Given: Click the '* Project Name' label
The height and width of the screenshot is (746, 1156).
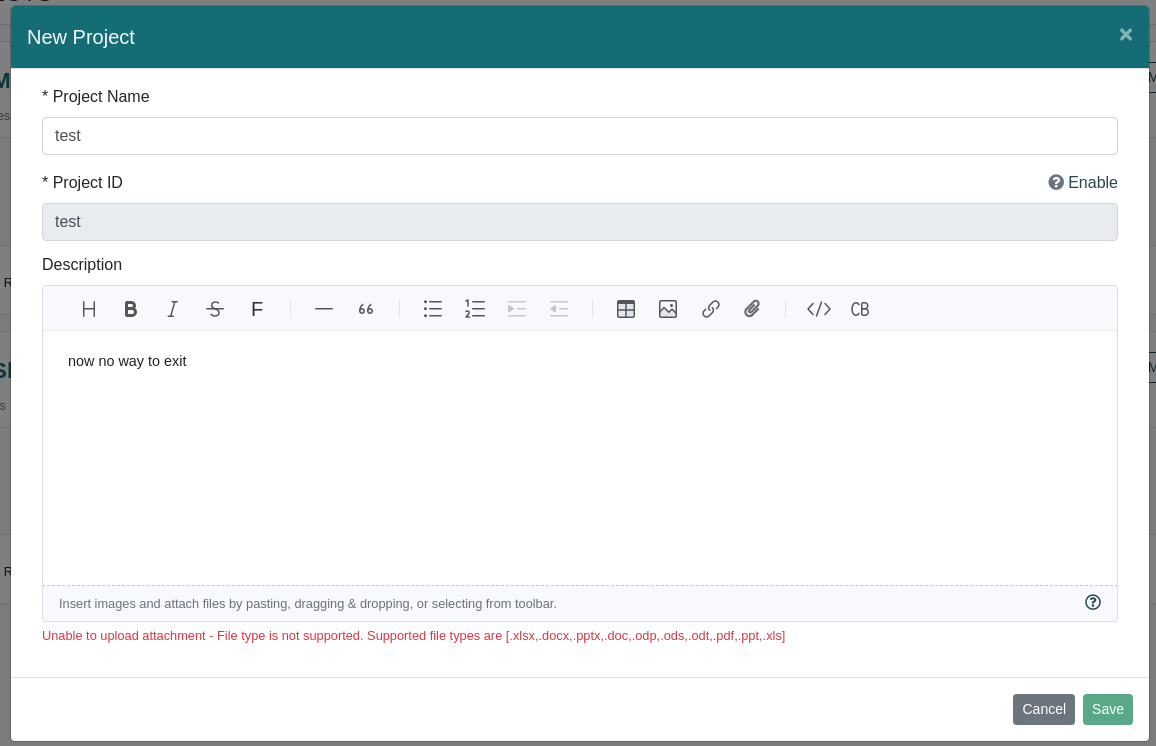Looking at the screenshot, I should click(x=96, y=97).
